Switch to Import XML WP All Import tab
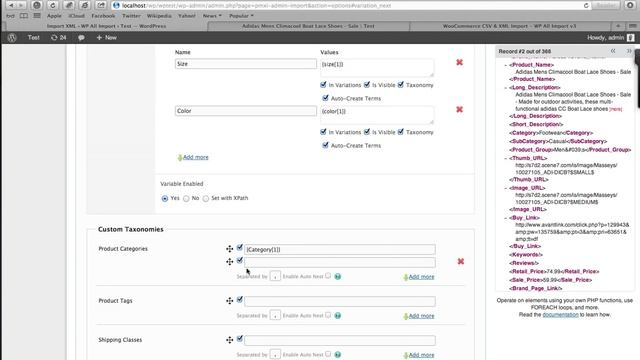 click(x=106, y=26)
